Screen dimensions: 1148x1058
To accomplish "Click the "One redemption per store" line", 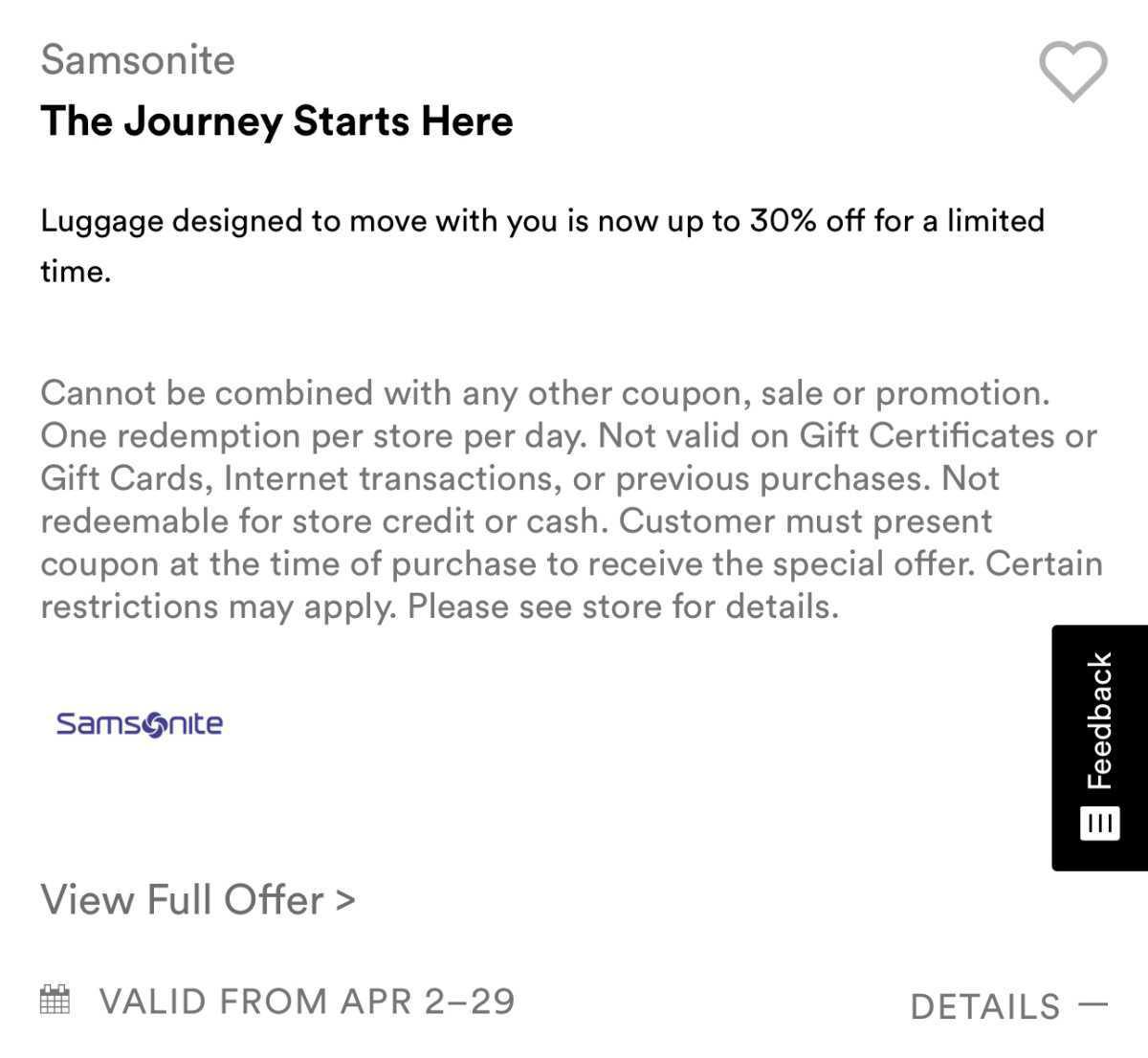I will (x=316, y=436).
